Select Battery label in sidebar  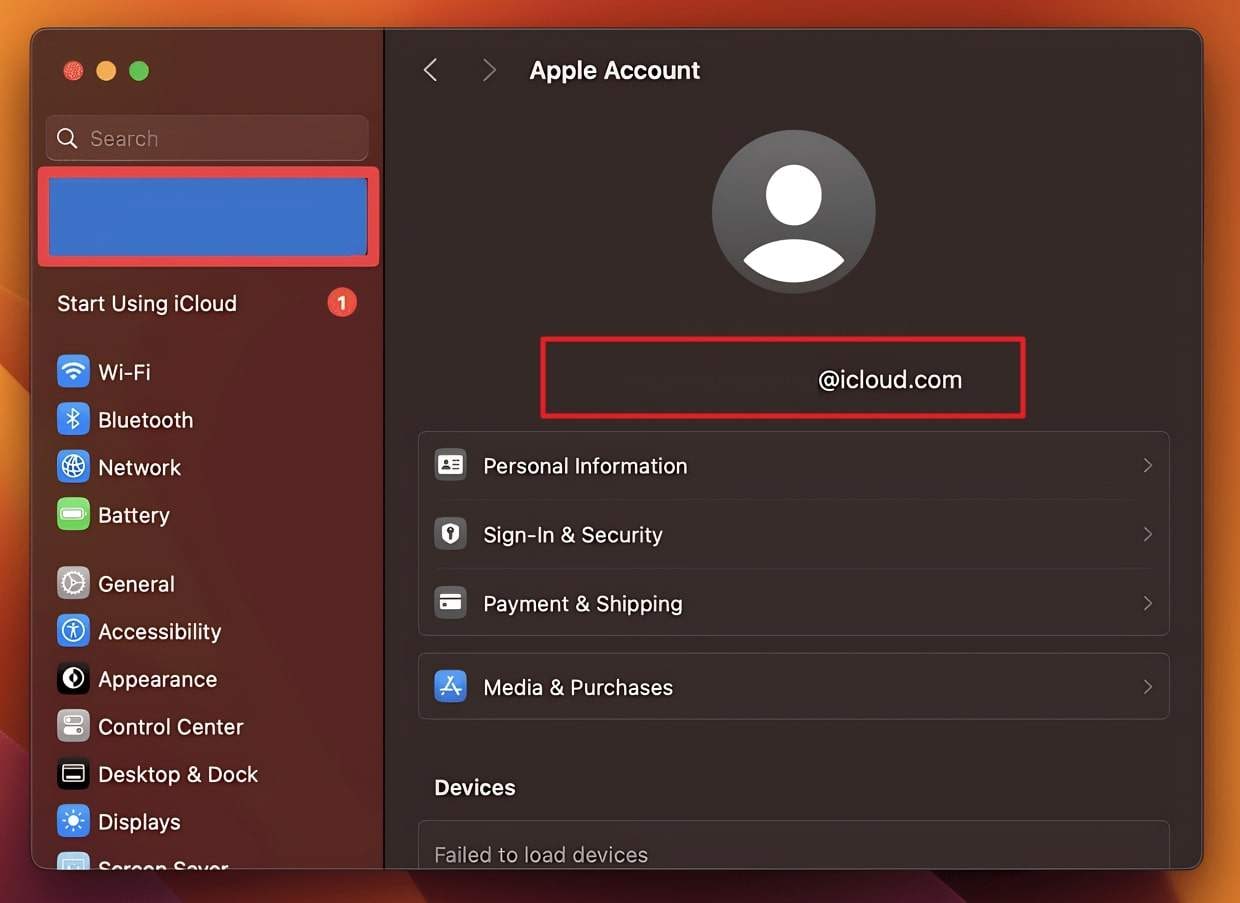[134, 515]
